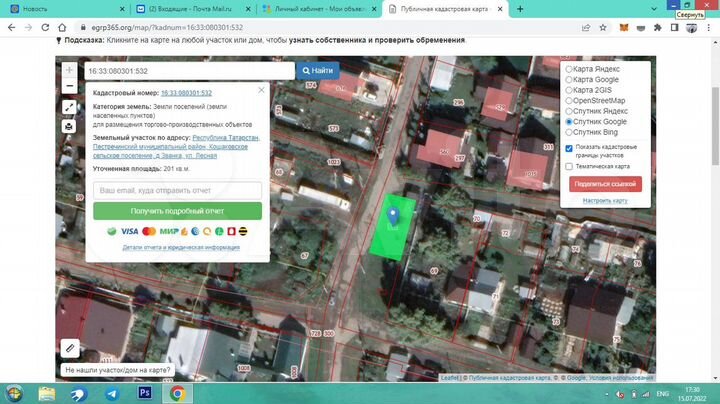
Task: Toggle Показать кадастровые границы участков checkbox
Action: (569, 148)
